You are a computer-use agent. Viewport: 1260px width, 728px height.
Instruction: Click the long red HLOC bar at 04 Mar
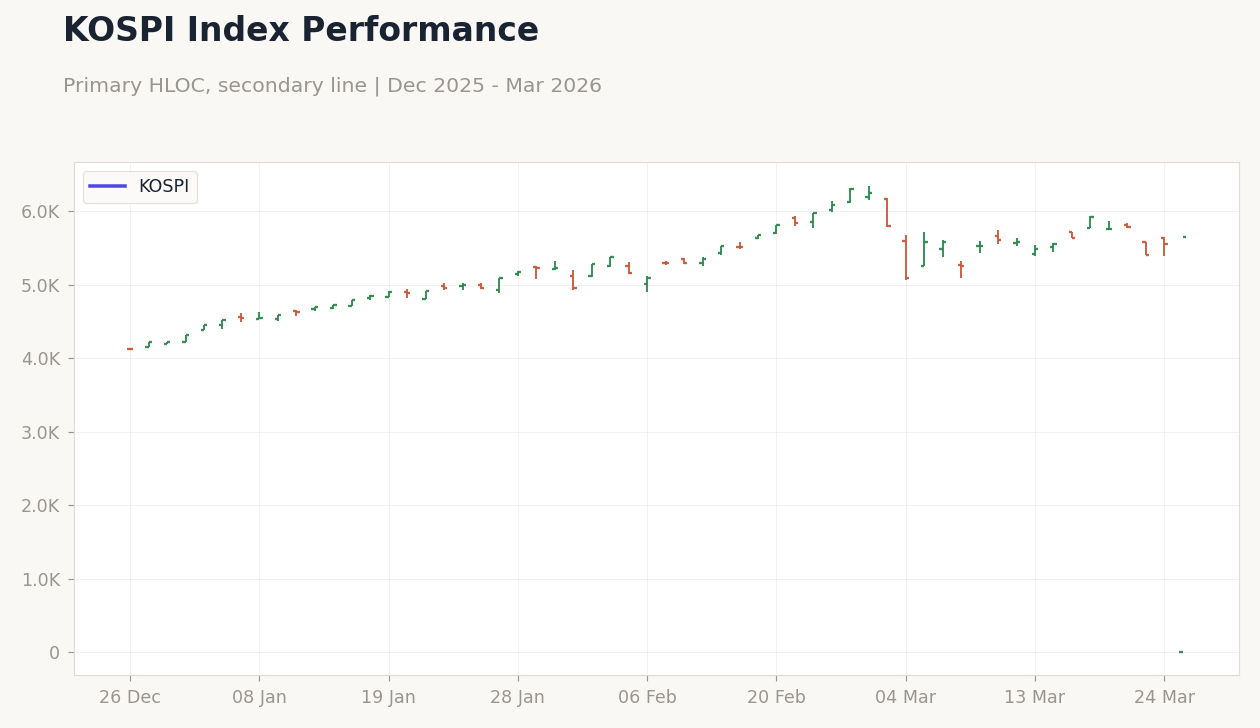click(x=905, y=257)
